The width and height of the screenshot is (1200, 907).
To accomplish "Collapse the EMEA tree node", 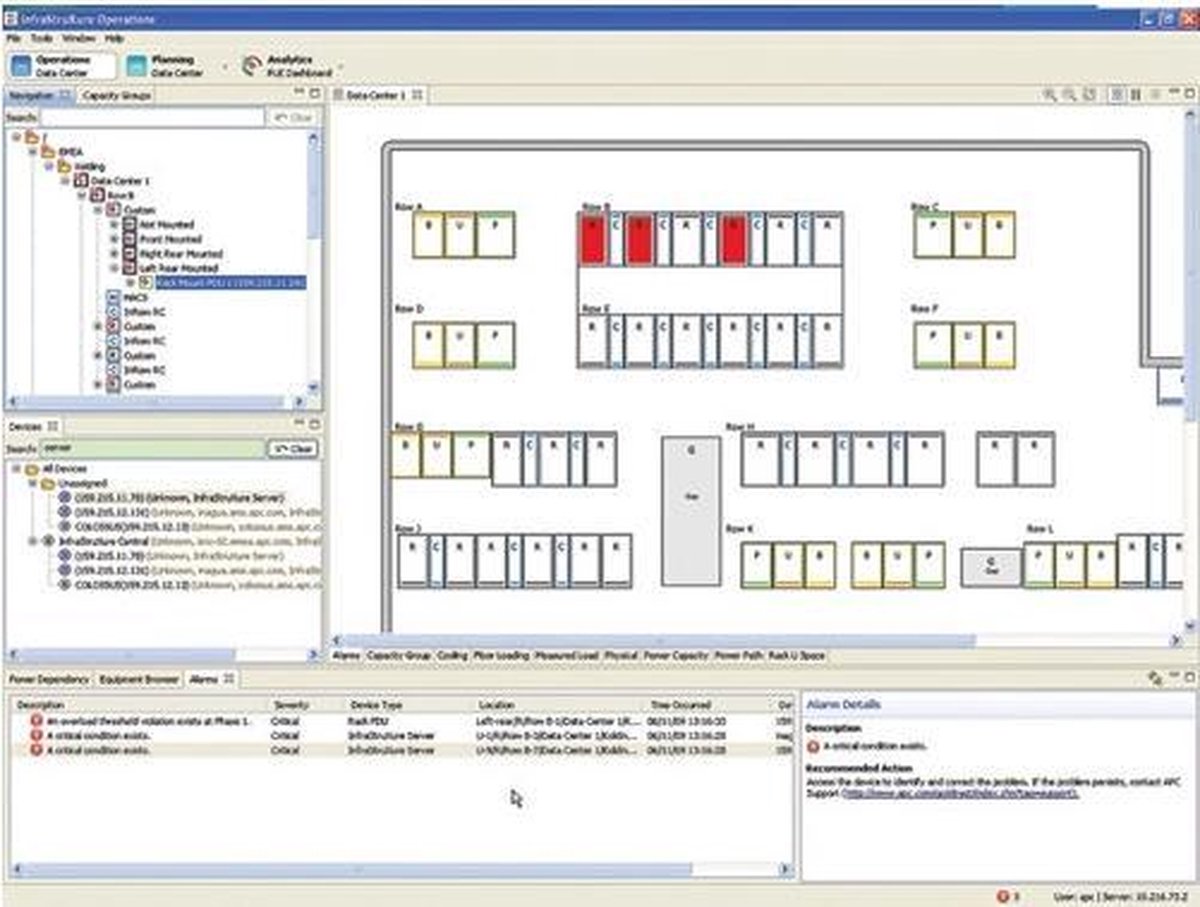I will tap(33, 152).
